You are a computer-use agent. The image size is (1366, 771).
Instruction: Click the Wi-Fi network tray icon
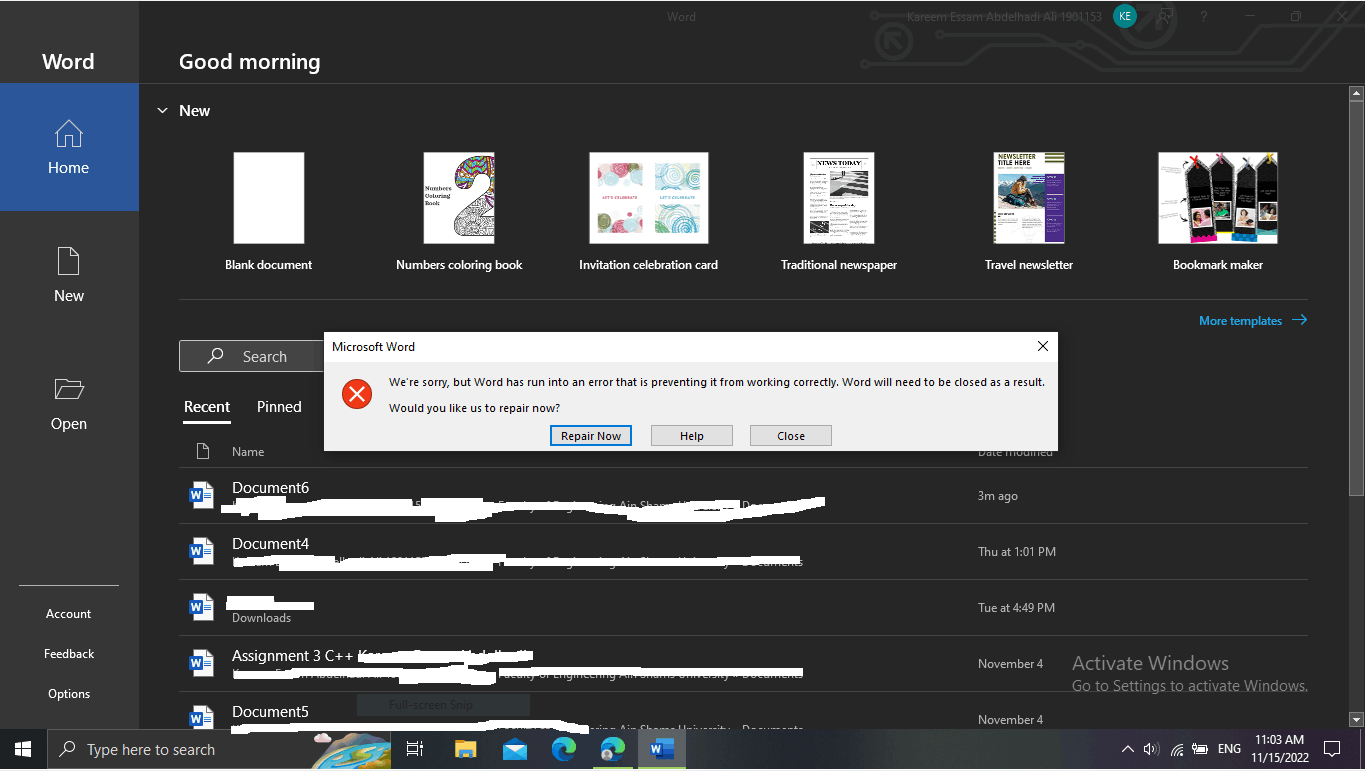(1177, 749)
